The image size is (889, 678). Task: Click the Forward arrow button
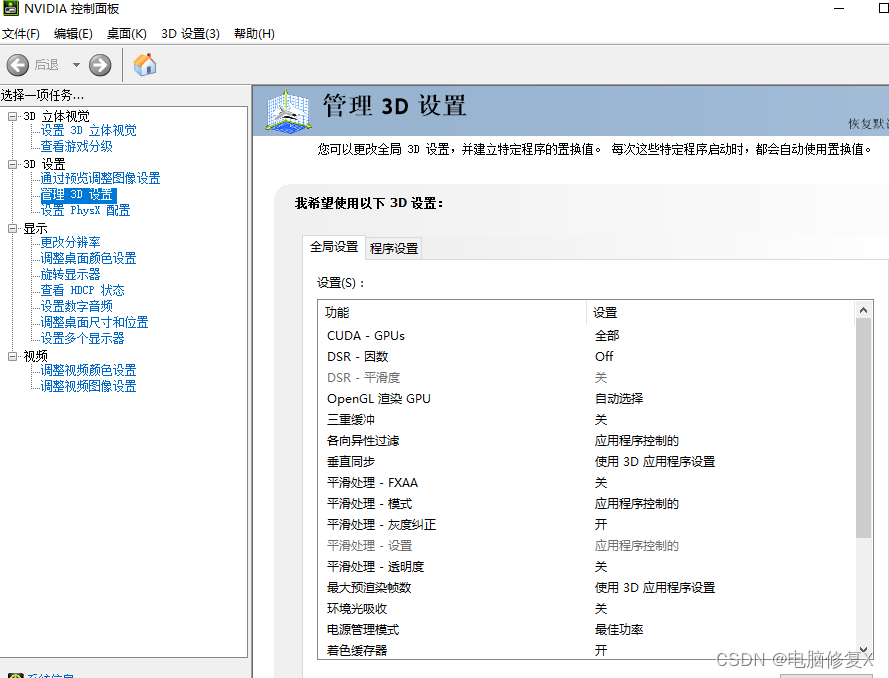click(x=100, y=65)
